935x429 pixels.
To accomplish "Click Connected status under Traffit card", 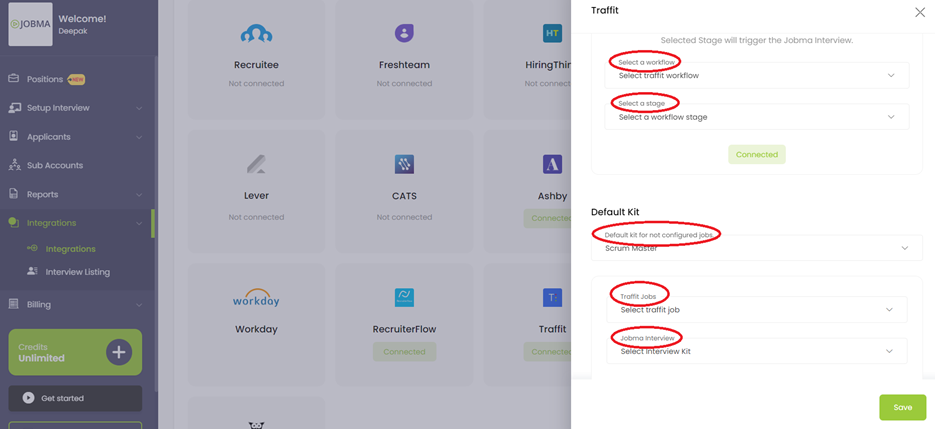I will point(547,352).
